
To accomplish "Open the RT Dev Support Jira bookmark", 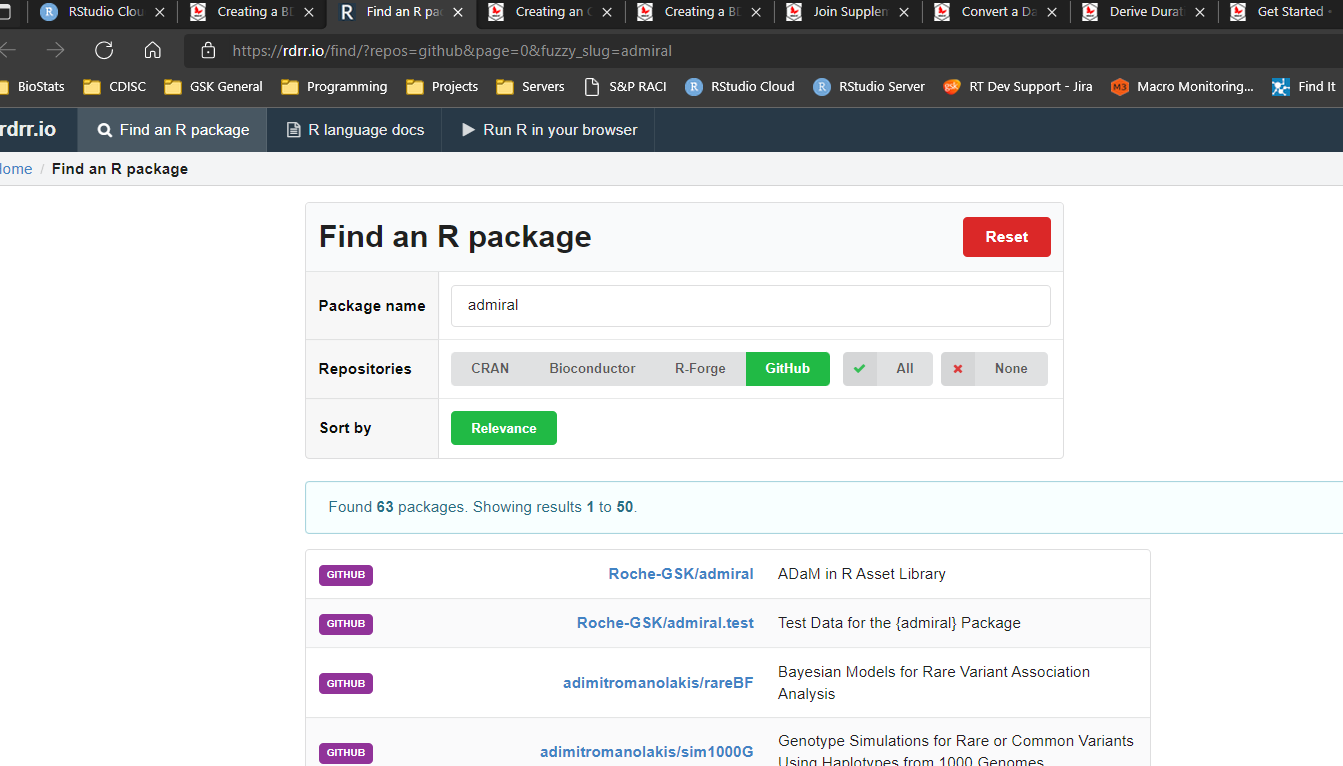I will point(1017,86).
